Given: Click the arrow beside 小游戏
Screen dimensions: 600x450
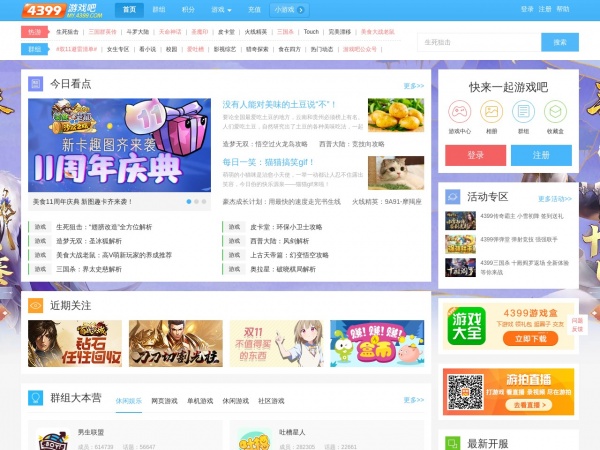Looking at the screenshot, I should tap(301, 10).
